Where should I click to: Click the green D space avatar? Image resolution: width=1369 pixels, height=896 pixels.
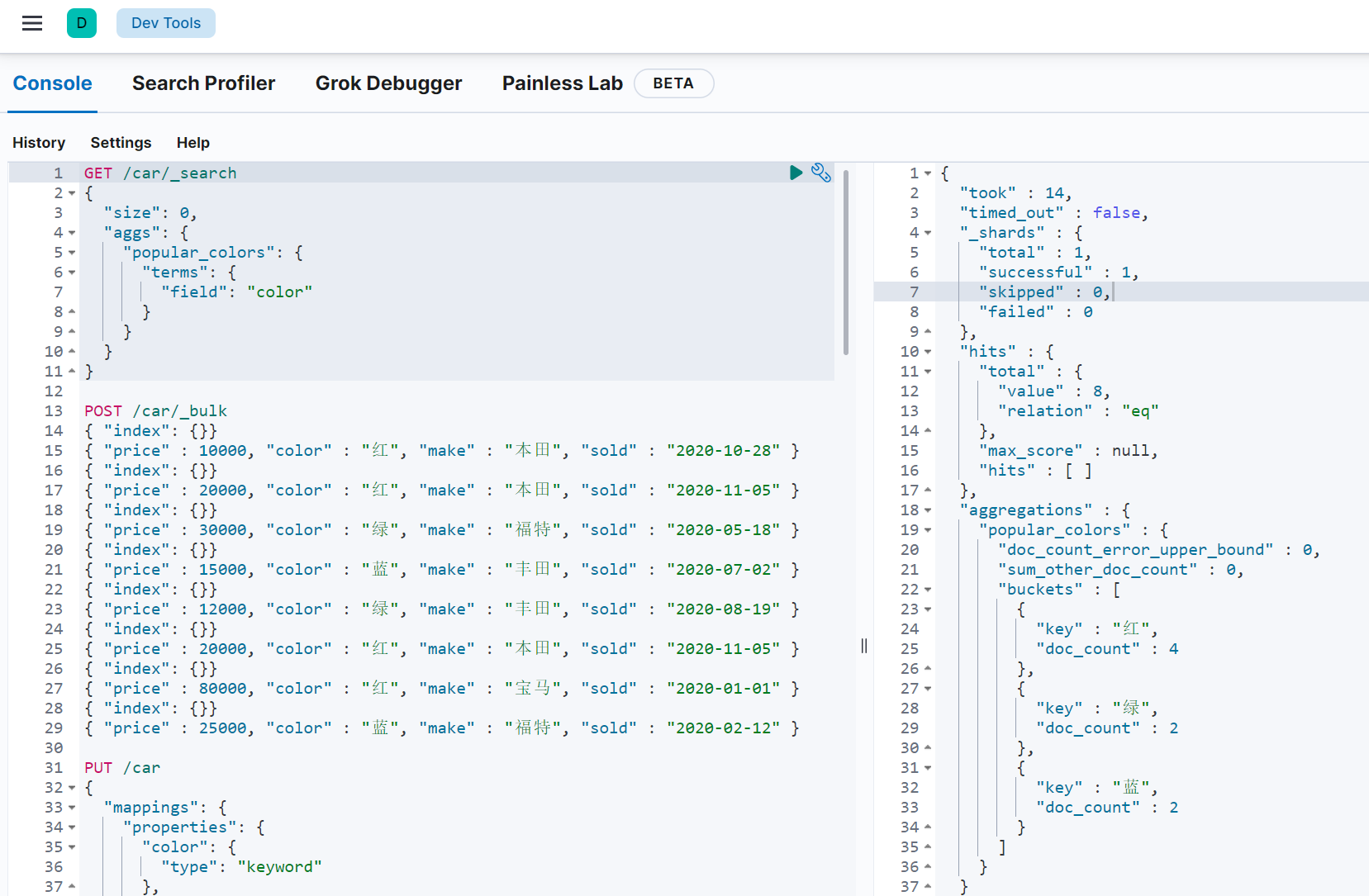click(x=82, y=23)
